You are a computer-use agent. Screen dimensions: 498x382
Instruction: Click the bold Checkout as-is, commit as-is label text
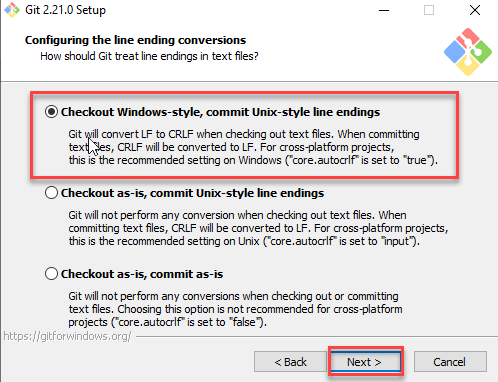point(142,274)
